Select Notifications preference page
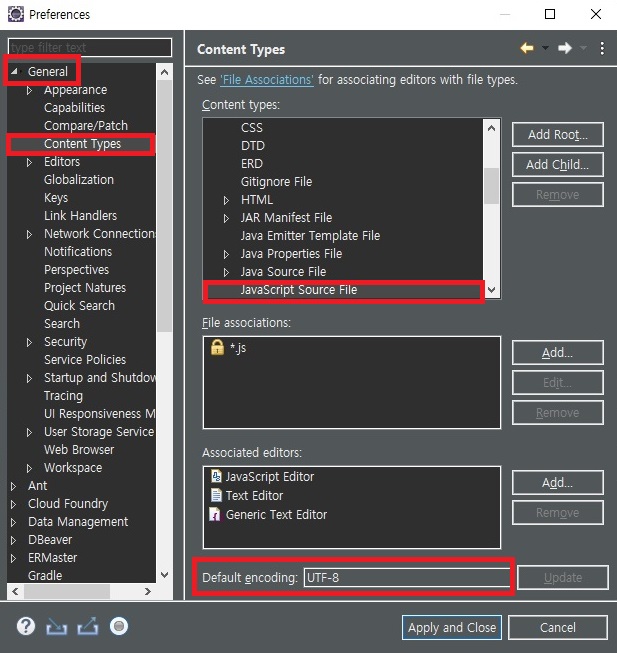The image size is (617, 653). tap(78, 252)
